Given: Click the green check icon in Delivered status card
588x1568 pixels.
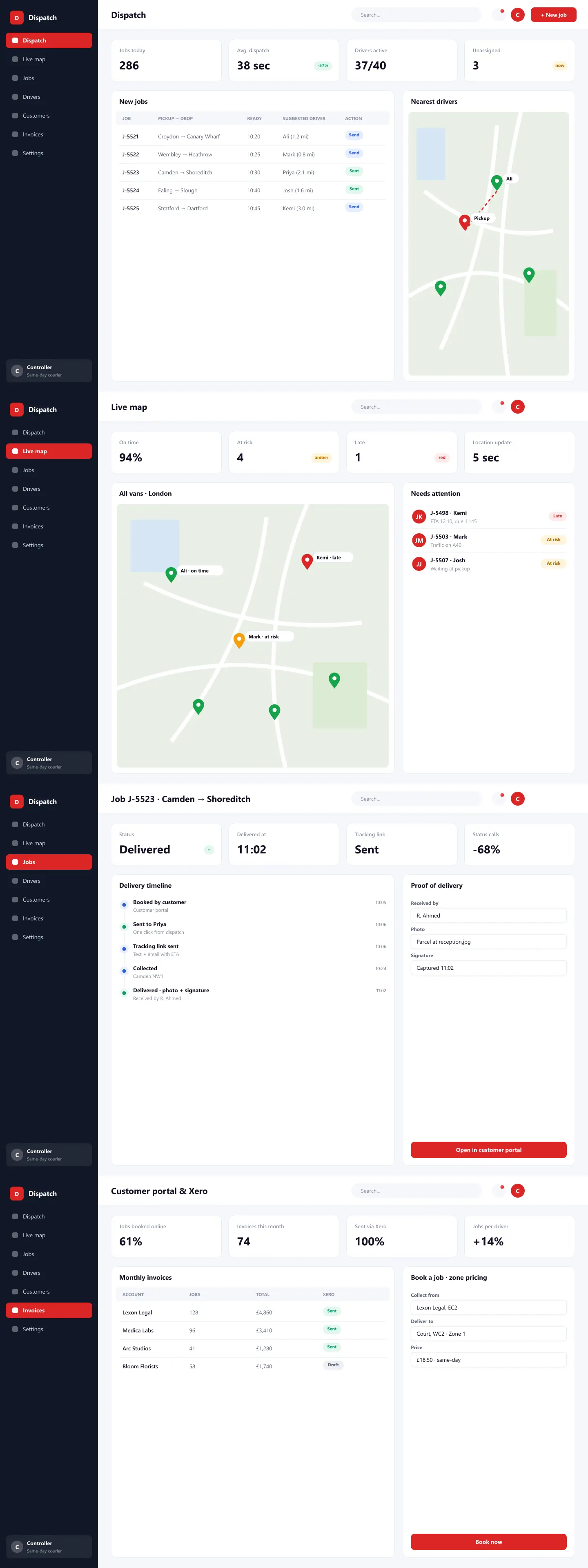Looking at the screenshot, I should coord(209,850).
